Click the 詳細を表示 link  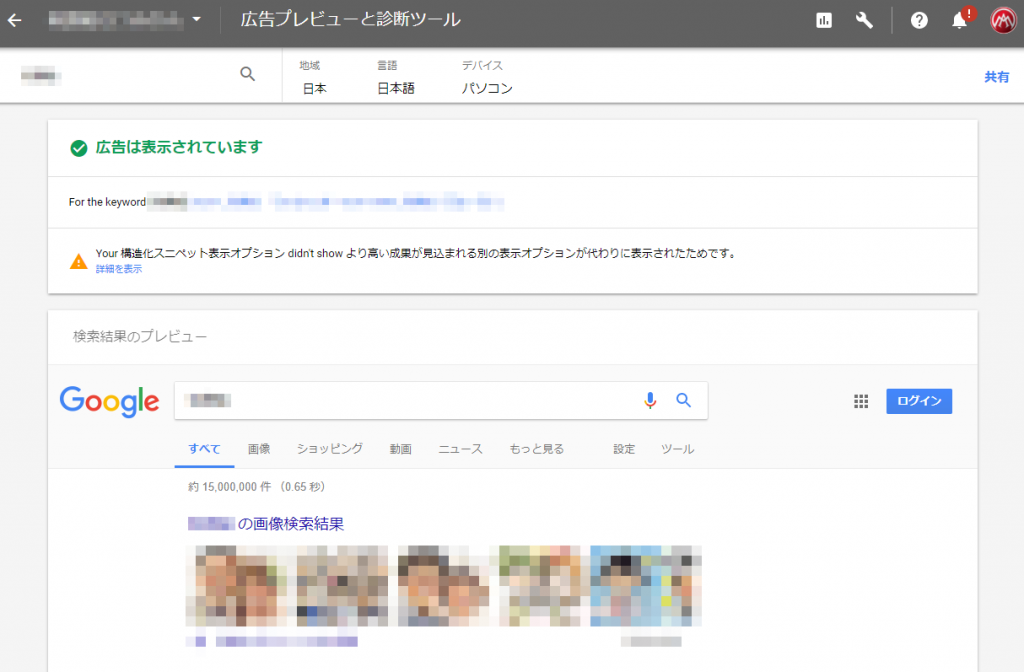pos(117,268)
